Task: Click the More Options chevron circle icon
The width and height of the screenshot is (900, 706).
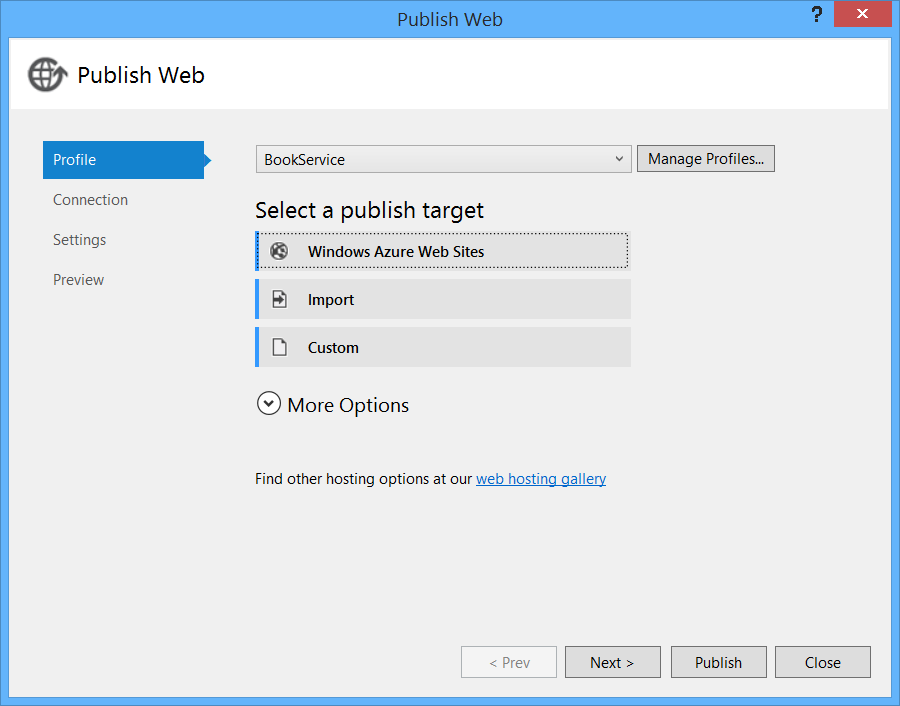Action: (x=268, y=404)
